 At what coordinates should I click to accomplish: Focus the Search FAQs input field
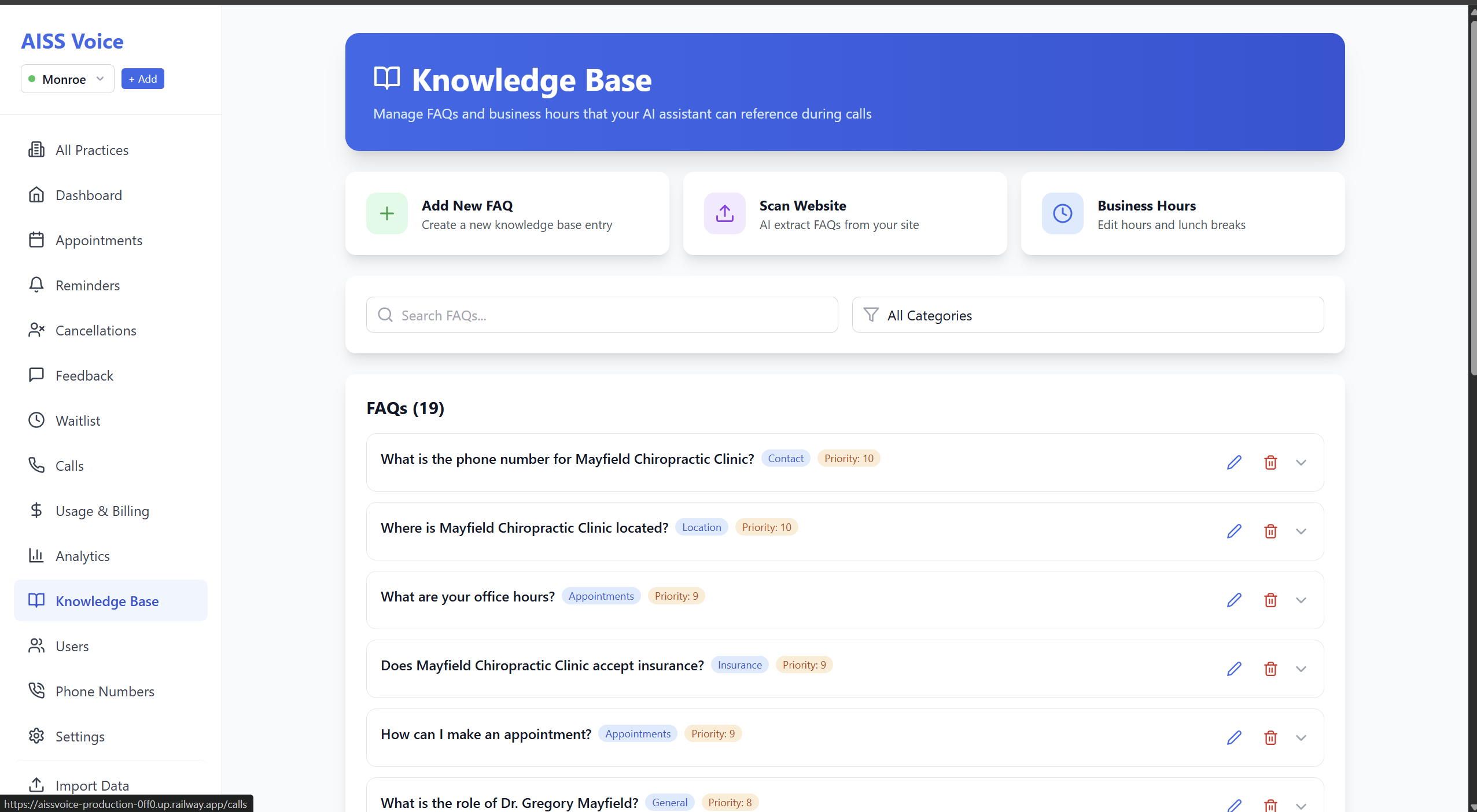click(602, 315)
